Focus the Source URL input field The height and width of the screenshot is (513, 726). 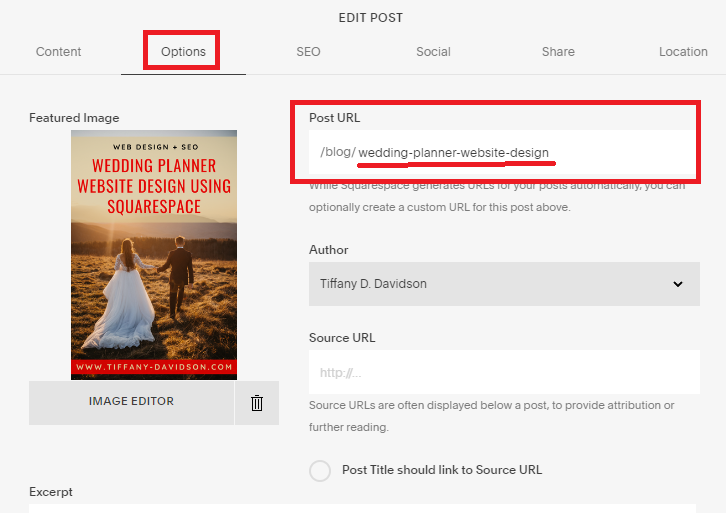tap(504, 372)
